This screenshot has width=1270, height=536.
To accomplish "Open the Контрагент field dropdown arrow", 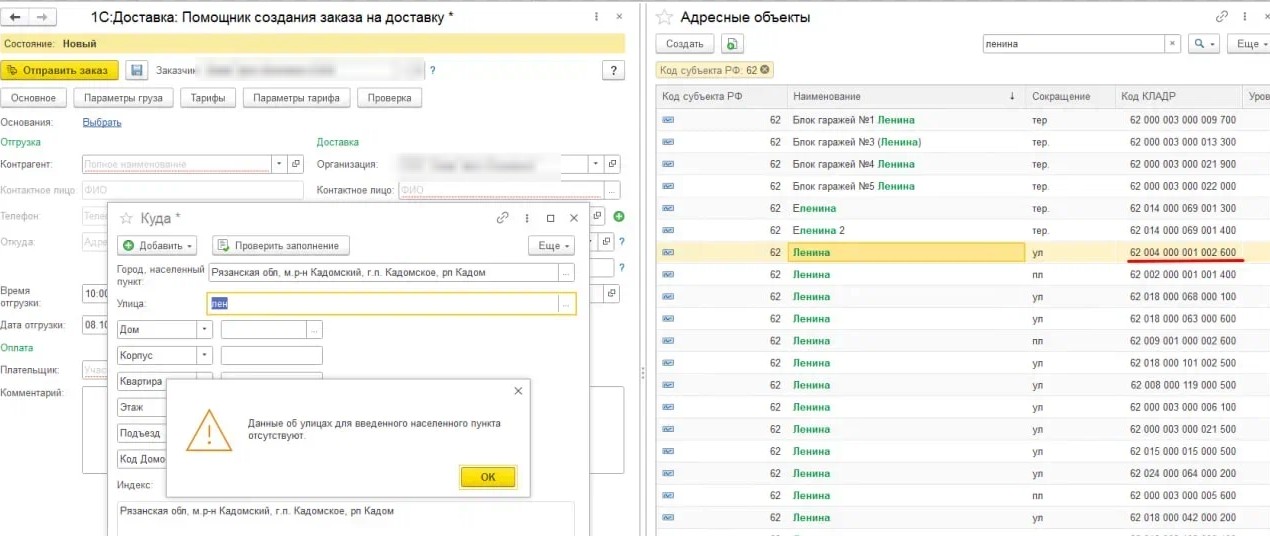I will tap(277, 164).
